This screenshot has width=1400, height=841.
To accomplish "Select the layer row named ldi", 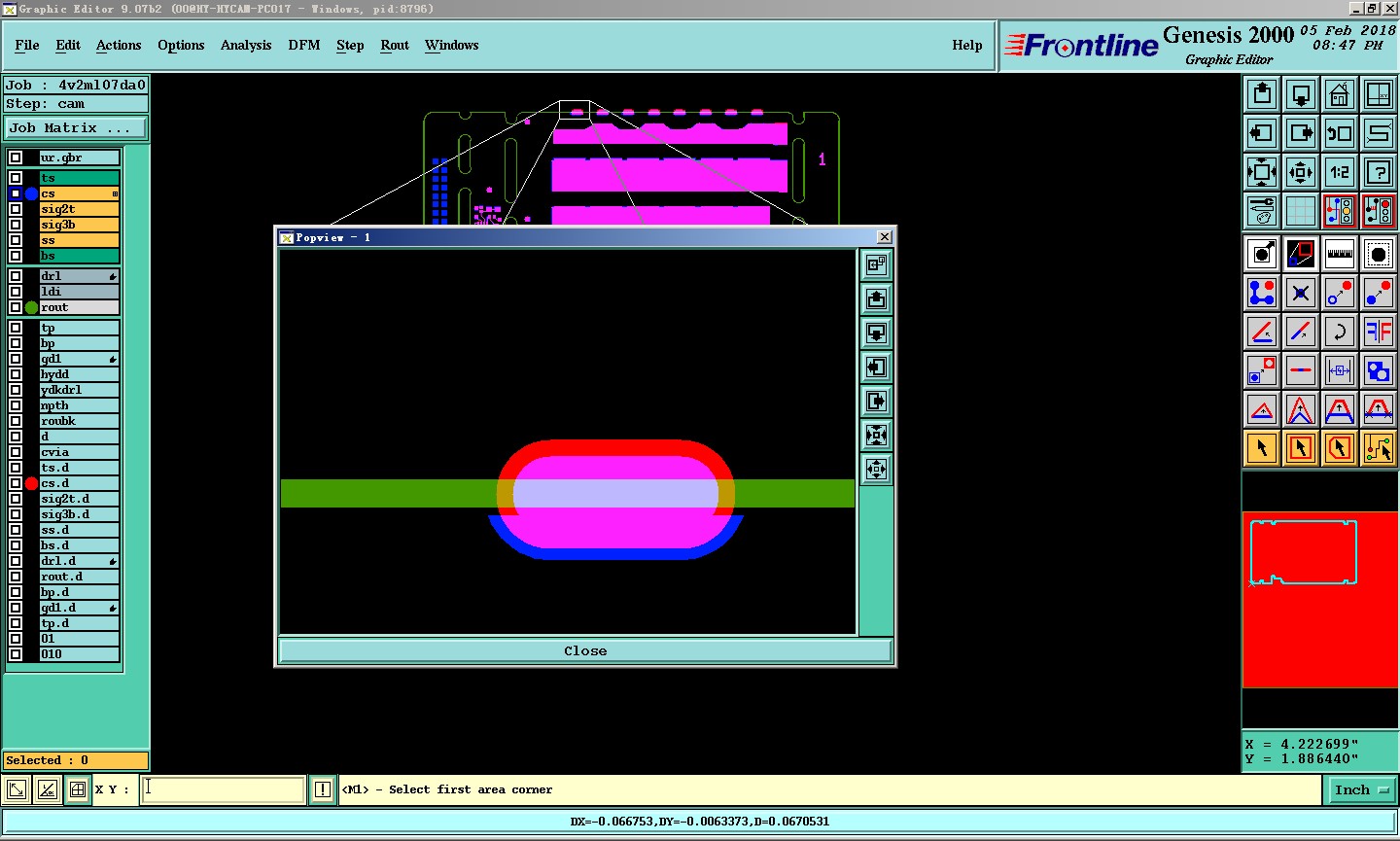I will [79, 292].
